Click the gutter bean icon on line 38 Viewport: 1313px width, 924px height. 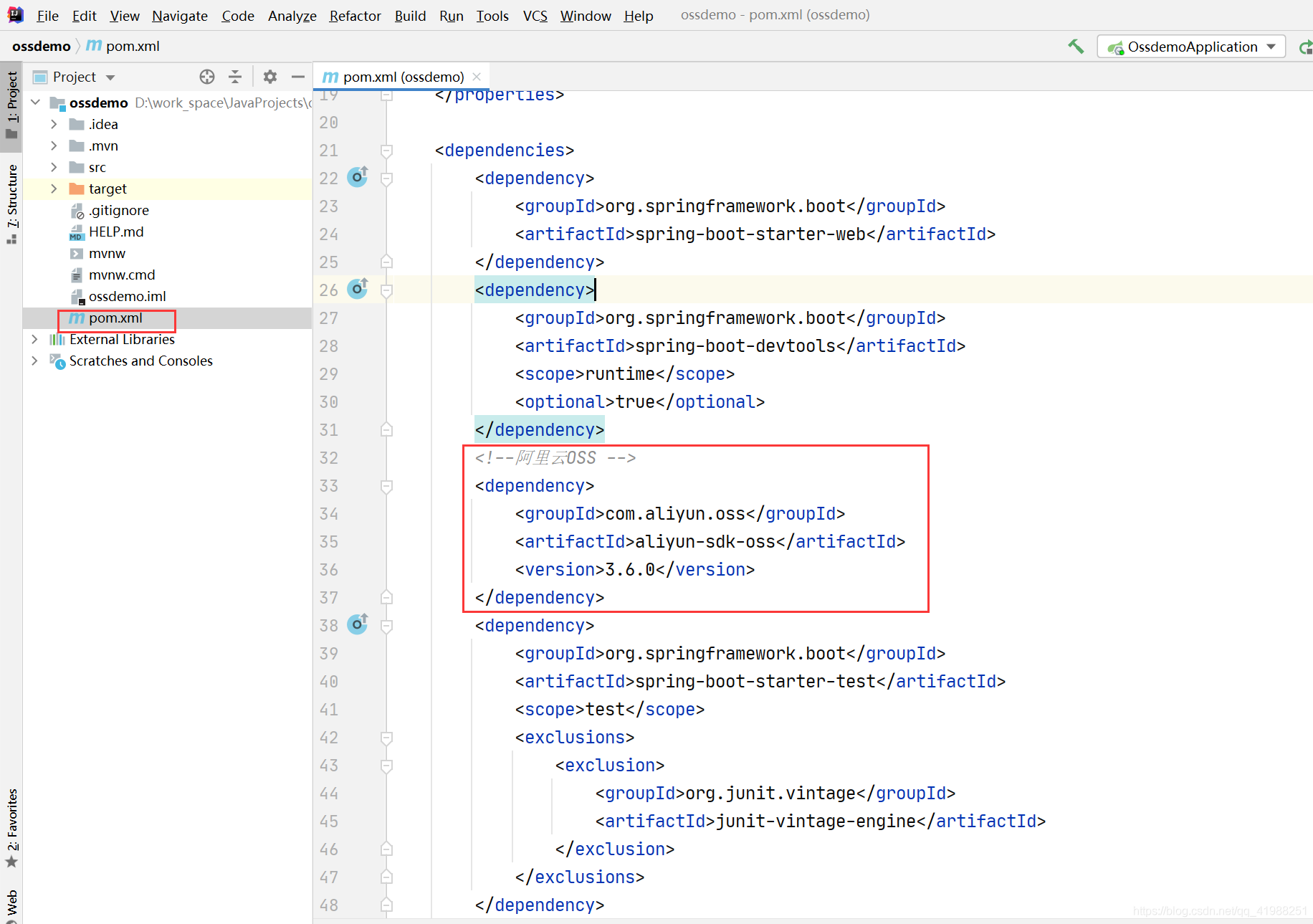[x=357, y=624]
